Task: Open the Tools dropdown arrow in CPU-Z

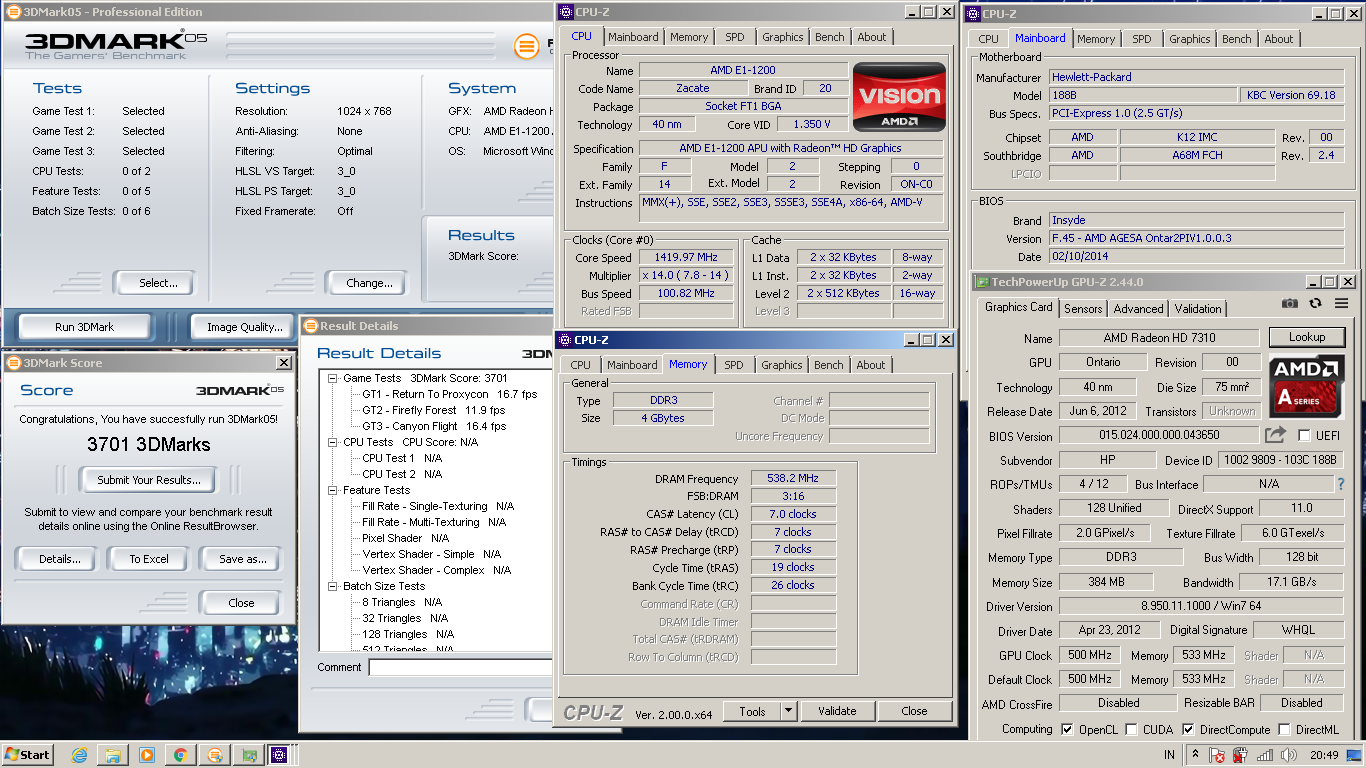Action: 787,711
